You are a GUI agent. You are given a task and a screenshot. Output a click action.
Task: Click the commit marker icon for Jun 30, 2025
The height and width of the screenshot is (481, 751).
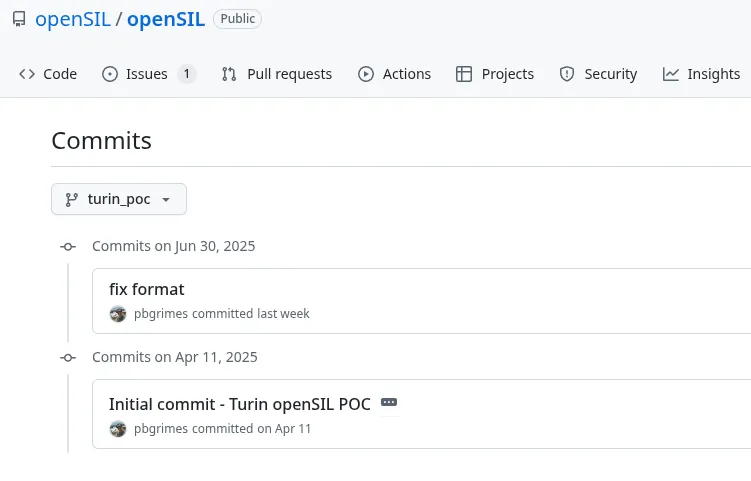pyautogui.click(x=68, y=247)
